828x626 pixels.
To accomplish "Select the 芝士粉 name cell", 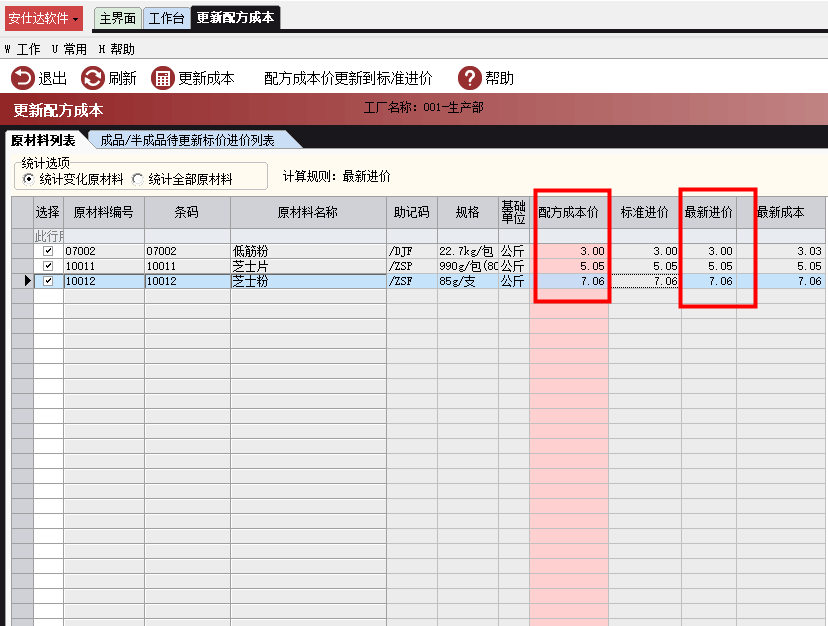I will pos(308,281).
